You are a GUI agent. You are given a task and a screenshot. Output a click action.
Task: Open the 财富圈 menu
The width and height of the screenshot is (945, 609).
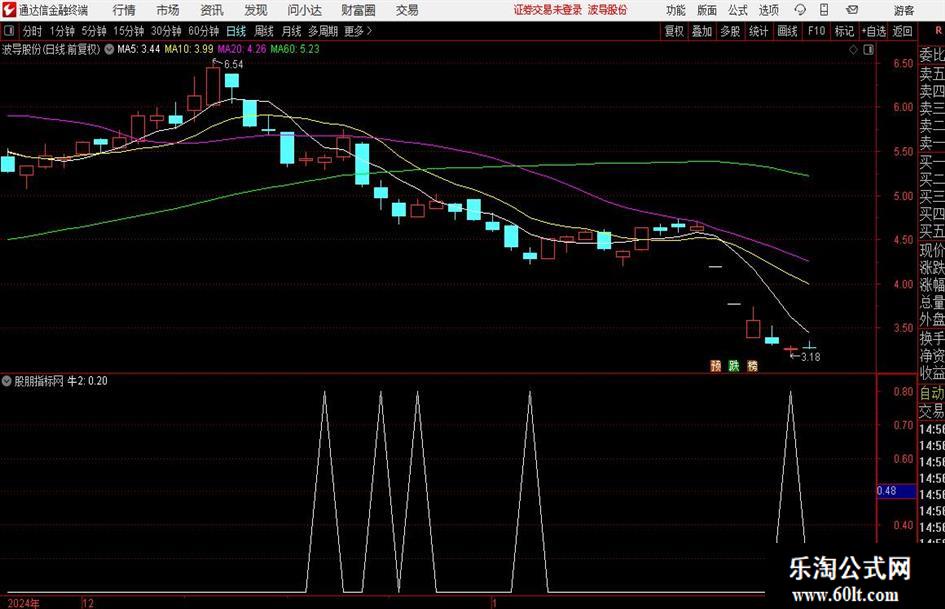point(358,10)
